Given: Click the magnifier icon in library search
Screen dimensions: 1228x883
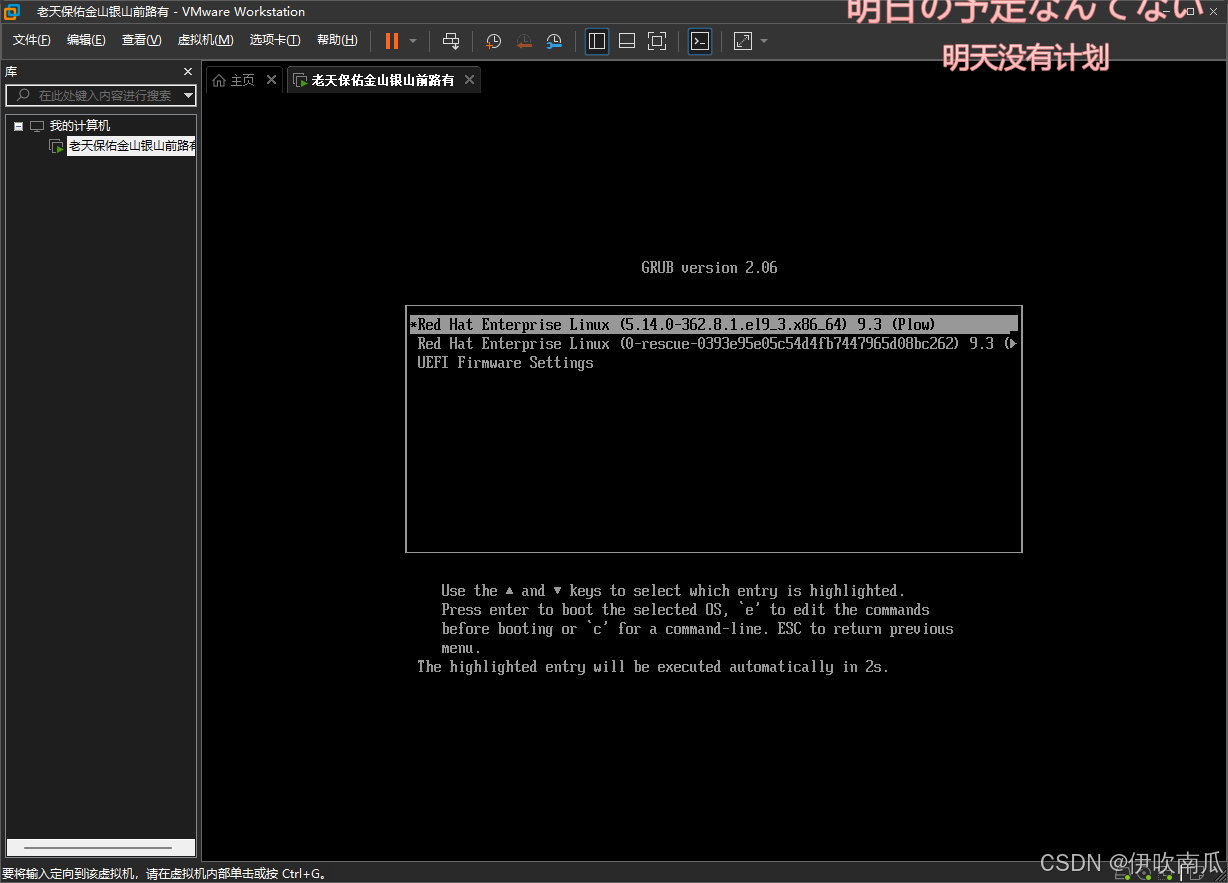Looking at the screenshot, I should tap(24, 95).
